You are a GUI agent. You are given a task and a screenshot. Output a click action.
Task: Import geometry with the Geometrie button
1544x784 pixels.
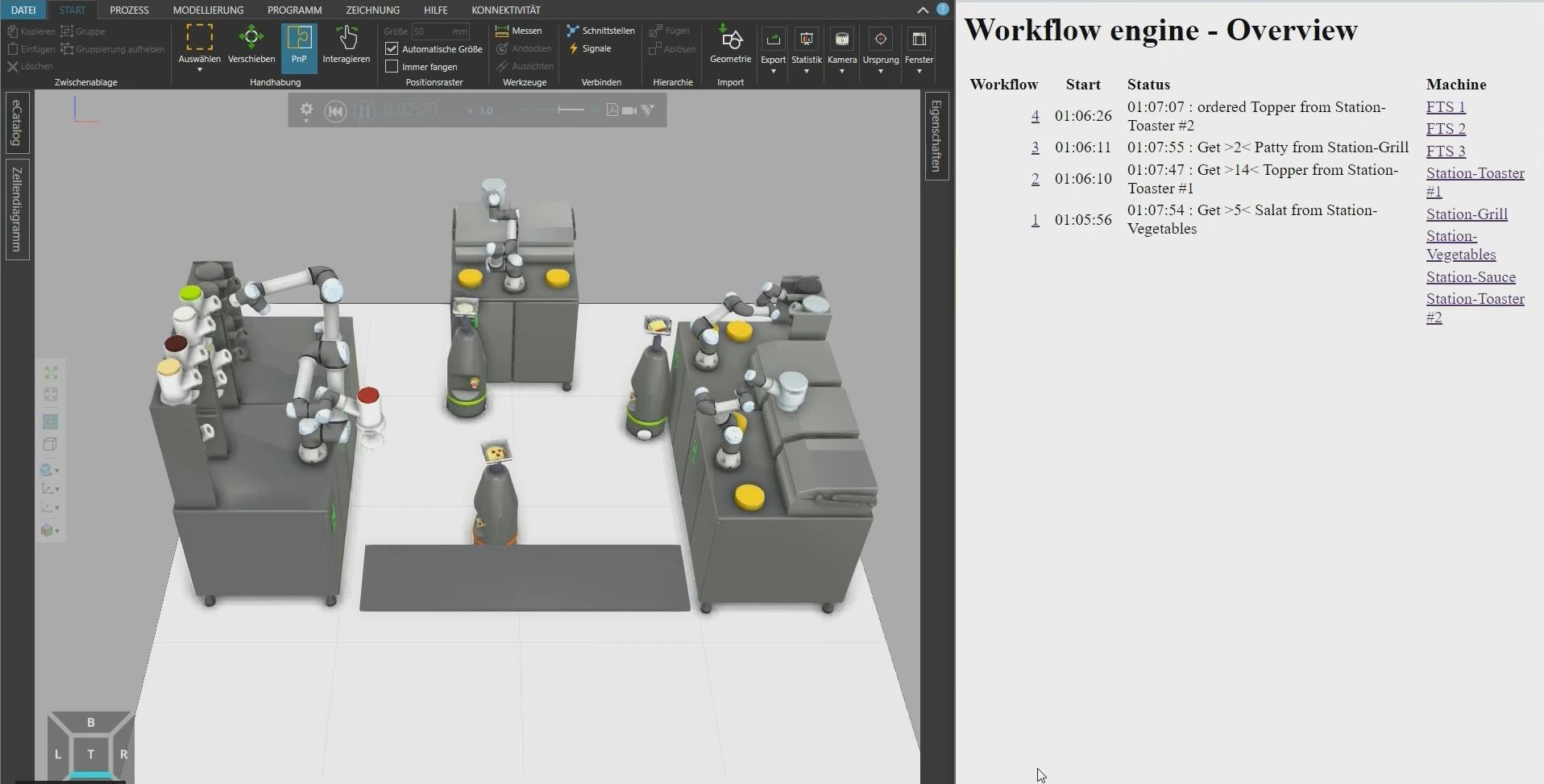coord(730,44)
